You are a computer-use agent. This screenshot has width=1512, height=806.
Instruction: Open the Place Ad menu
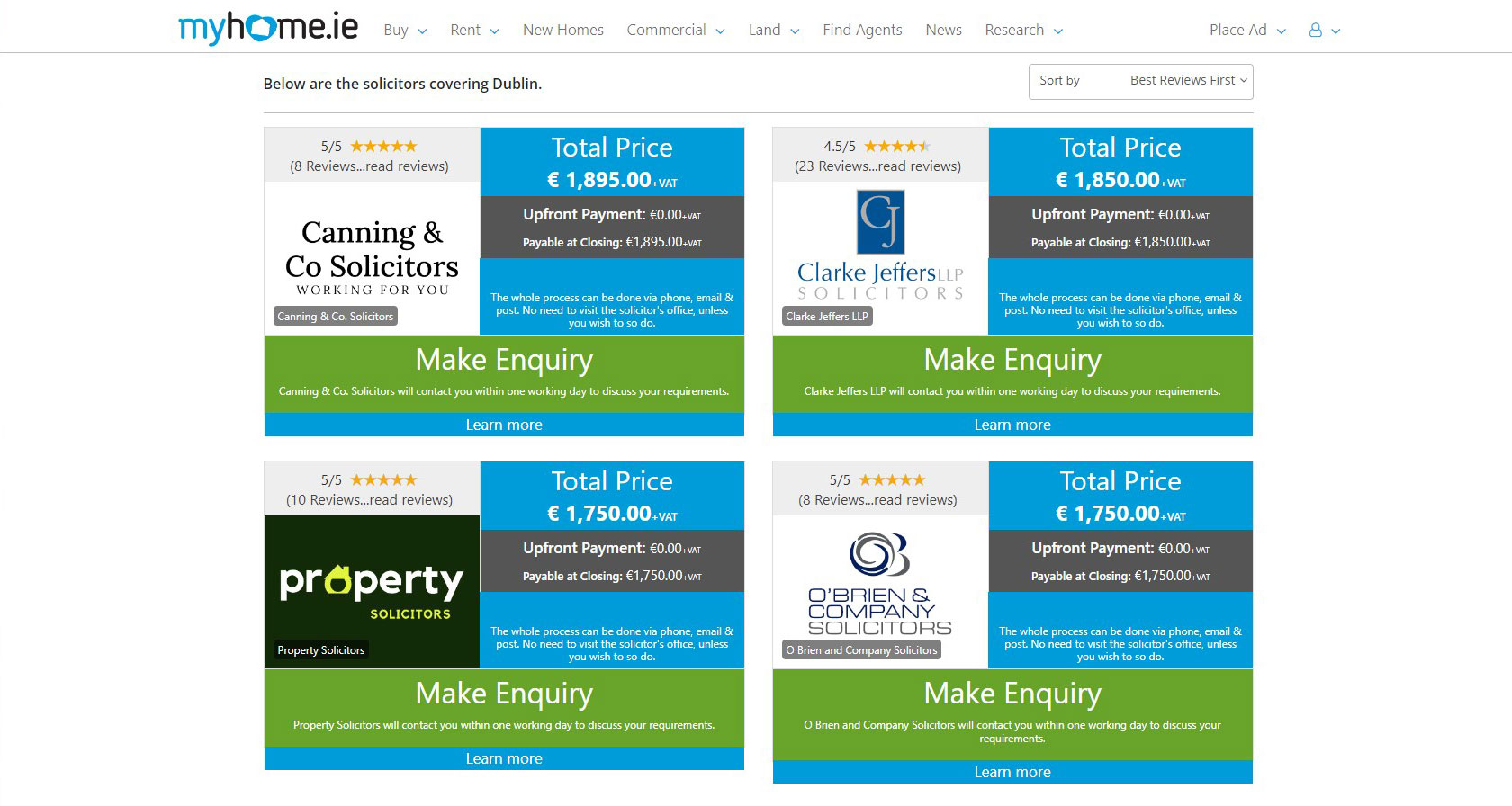(x=1237, y=30)
